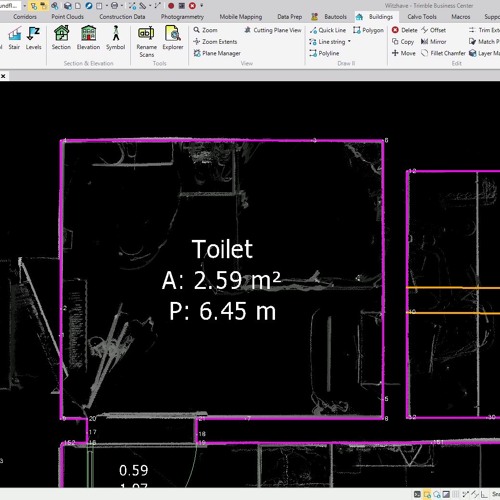Select the Polygon draw tool

click(368, 30)
